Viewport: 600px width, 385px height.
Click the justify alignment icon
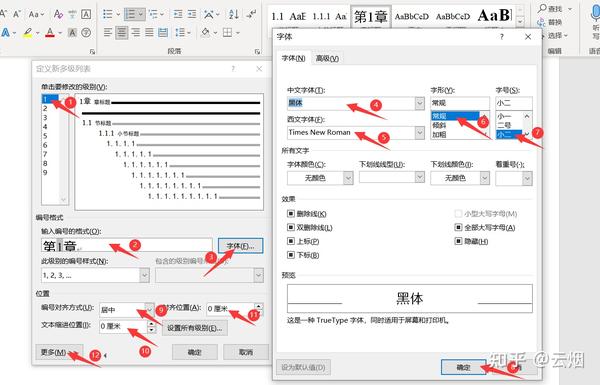click(149, 32)
